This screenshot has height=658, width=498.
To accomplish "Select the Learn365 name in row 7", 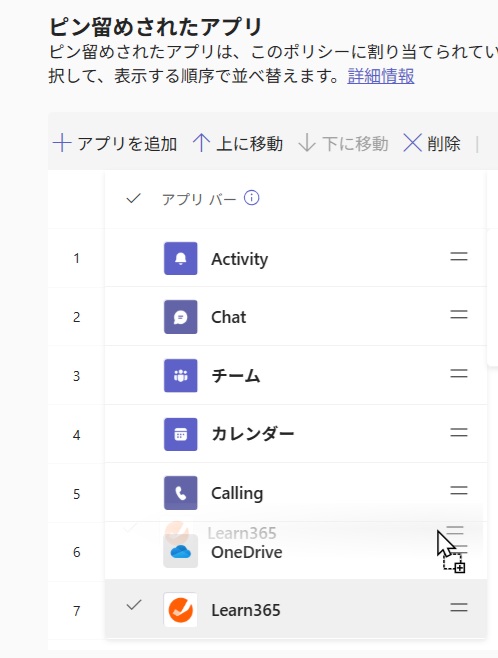I will pyautogui.click(x=246, y=610).
